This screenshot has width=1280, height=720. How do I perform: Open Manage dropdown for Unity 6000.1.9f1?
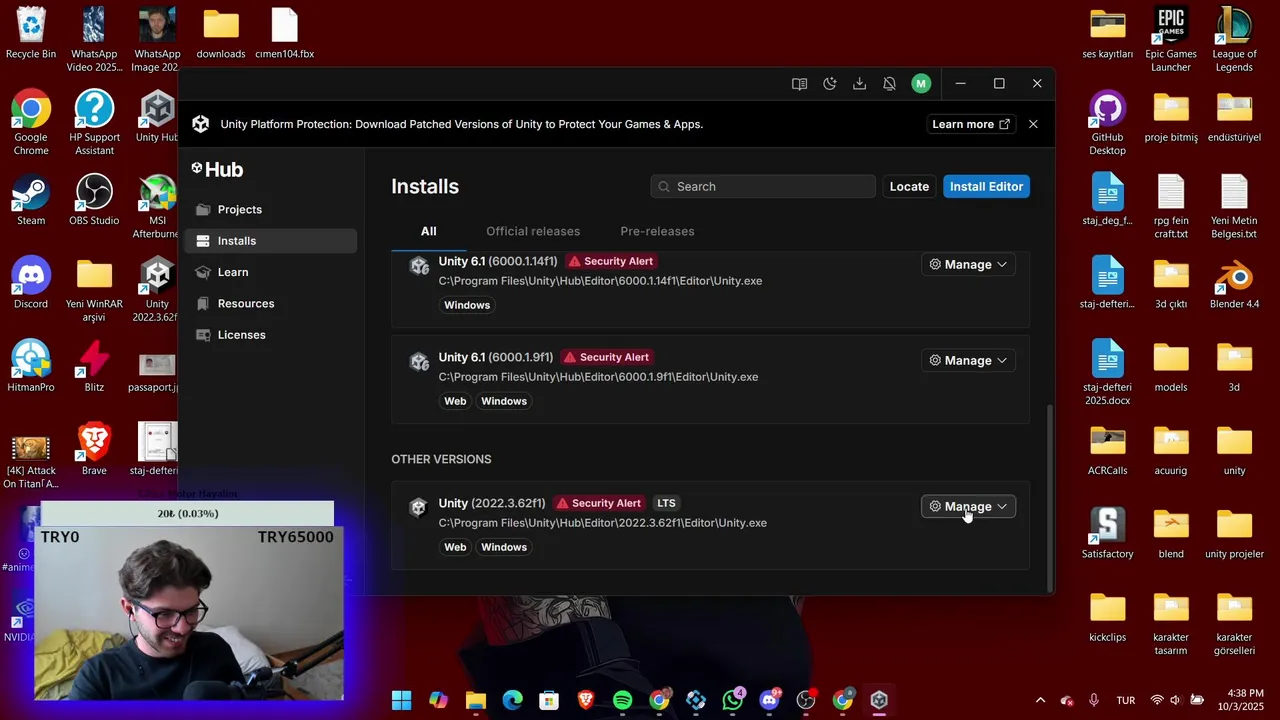[x=968, y=360]
